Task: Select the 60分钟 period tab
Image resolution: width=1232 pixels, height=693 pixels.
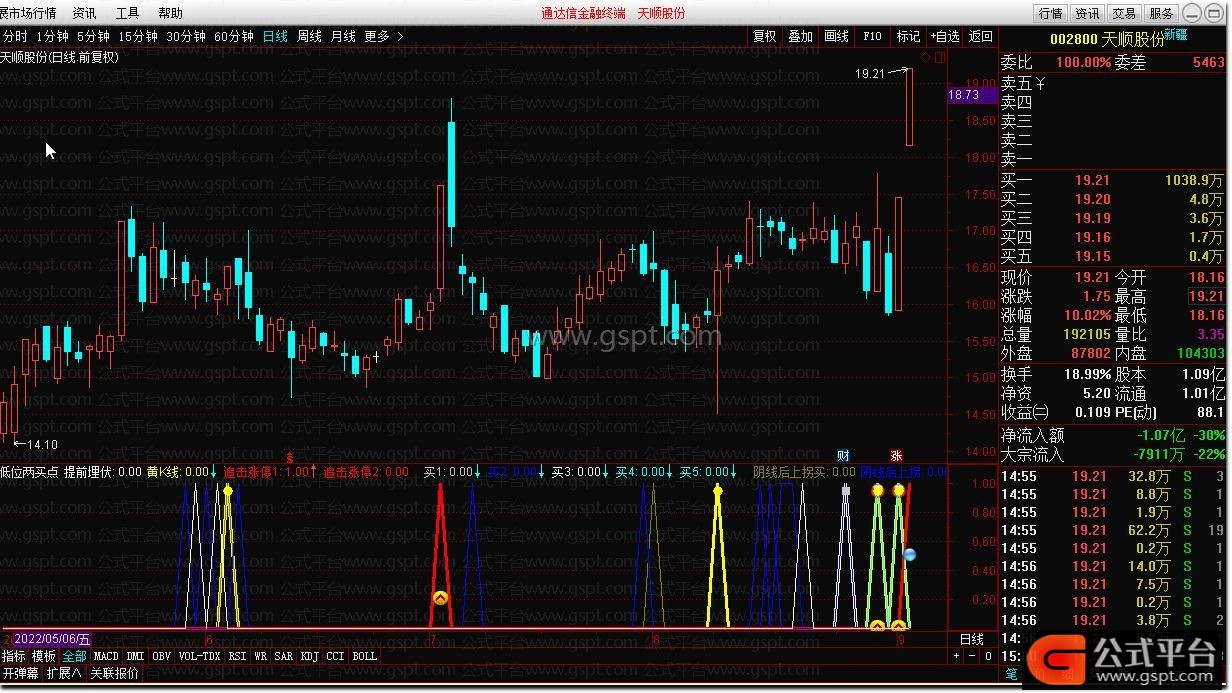Action: click(234, 36)
